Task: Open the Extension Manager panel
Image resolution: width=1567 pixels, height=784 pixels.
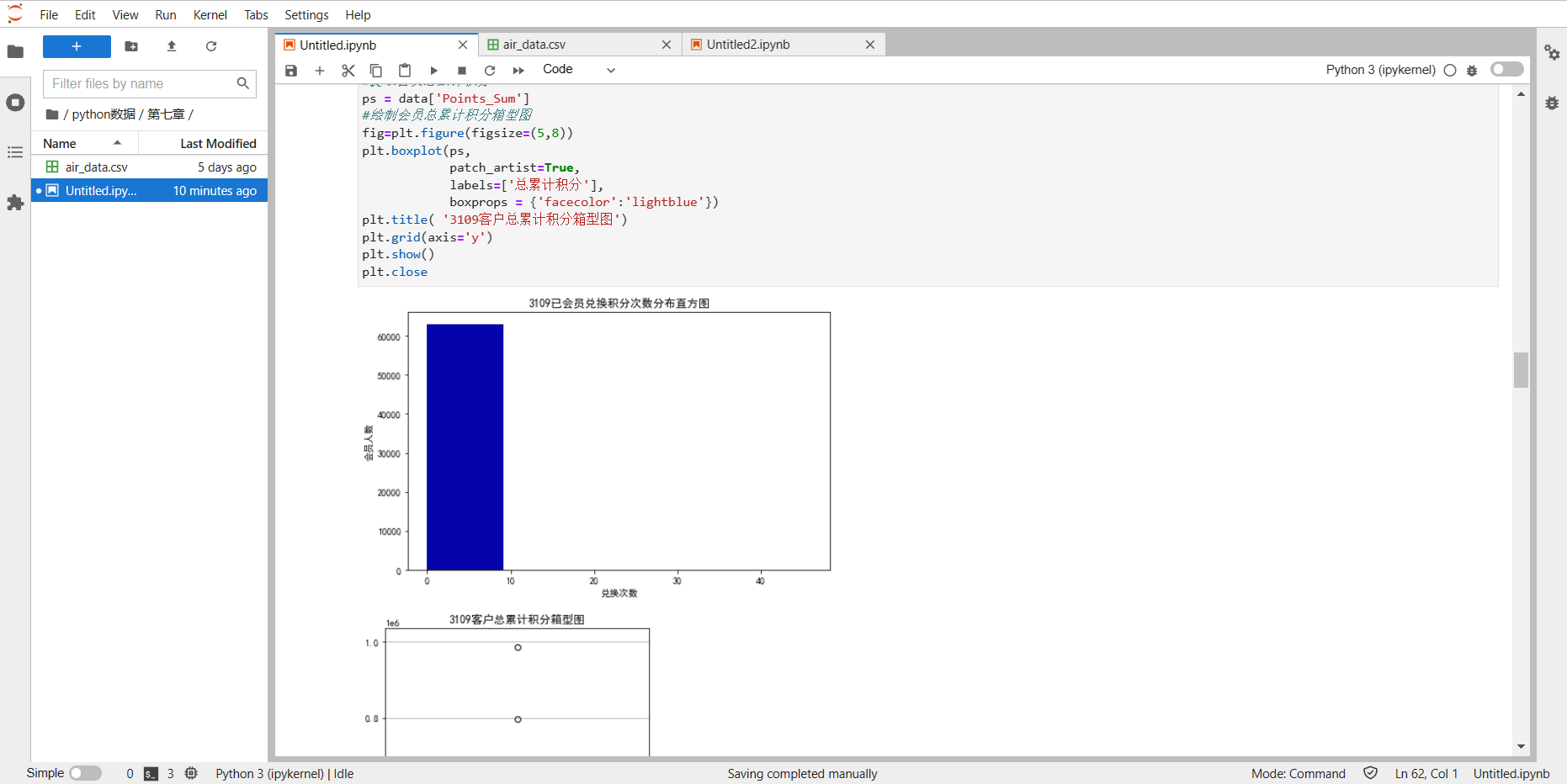Action: pyautogui.click(x=15, y=203)
